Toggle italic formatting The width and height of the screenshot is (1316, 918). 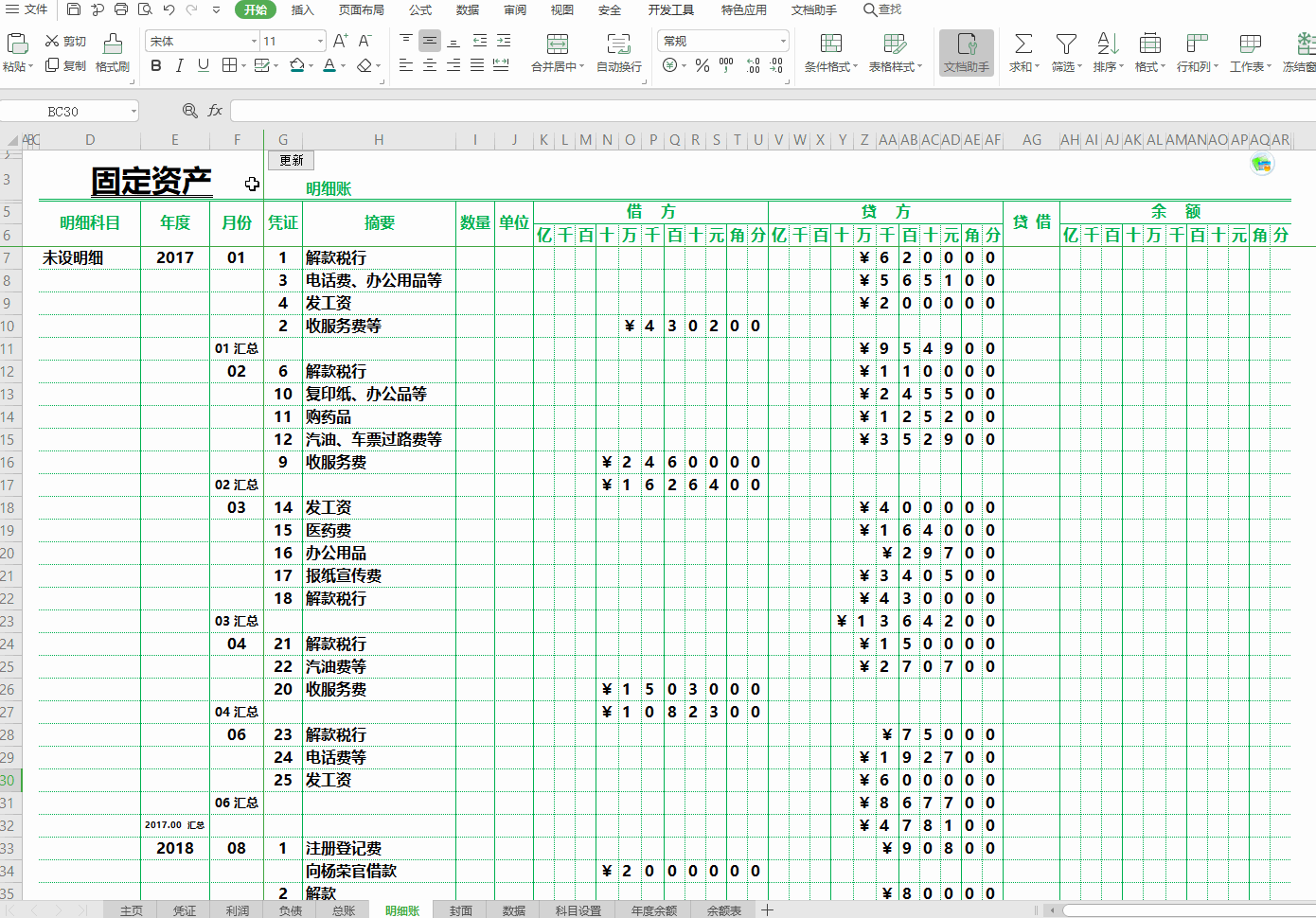(179, 65)
